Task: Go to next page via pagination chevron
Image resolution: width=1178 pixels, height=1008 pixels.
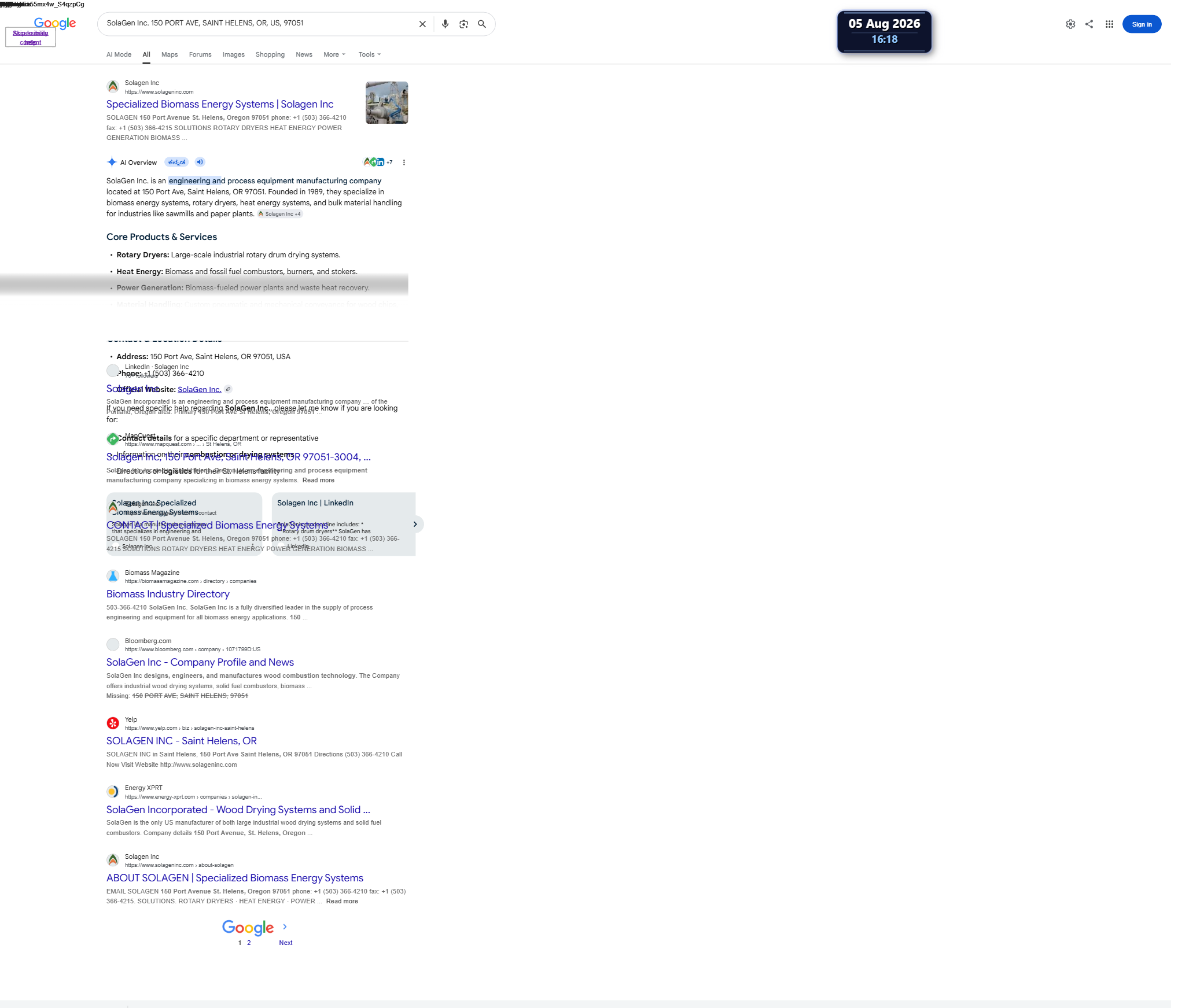Action: pos(285,926)
